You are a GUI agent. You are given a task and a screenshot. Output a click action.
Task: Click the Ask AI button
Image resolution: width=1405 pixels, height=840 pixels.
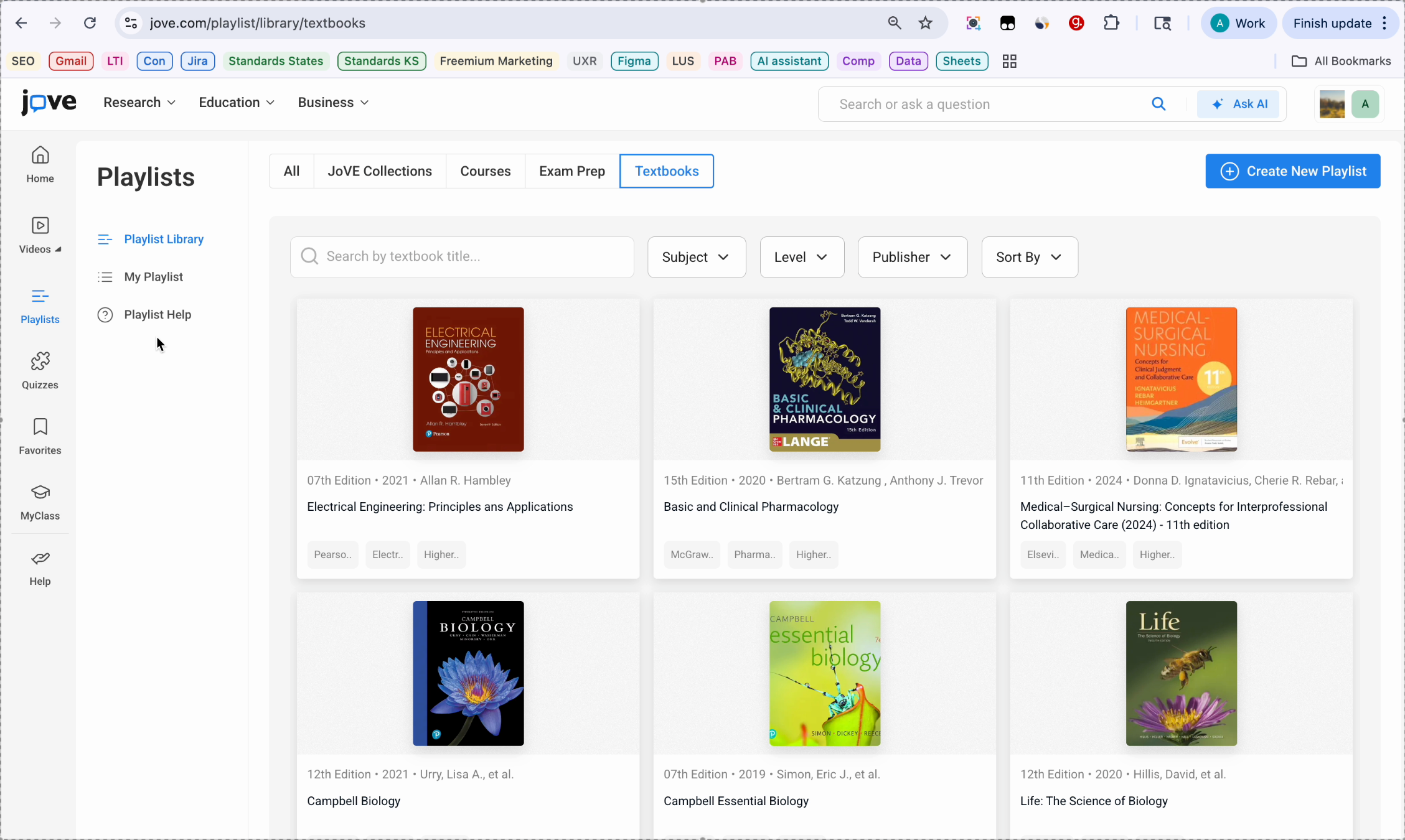1238,104
